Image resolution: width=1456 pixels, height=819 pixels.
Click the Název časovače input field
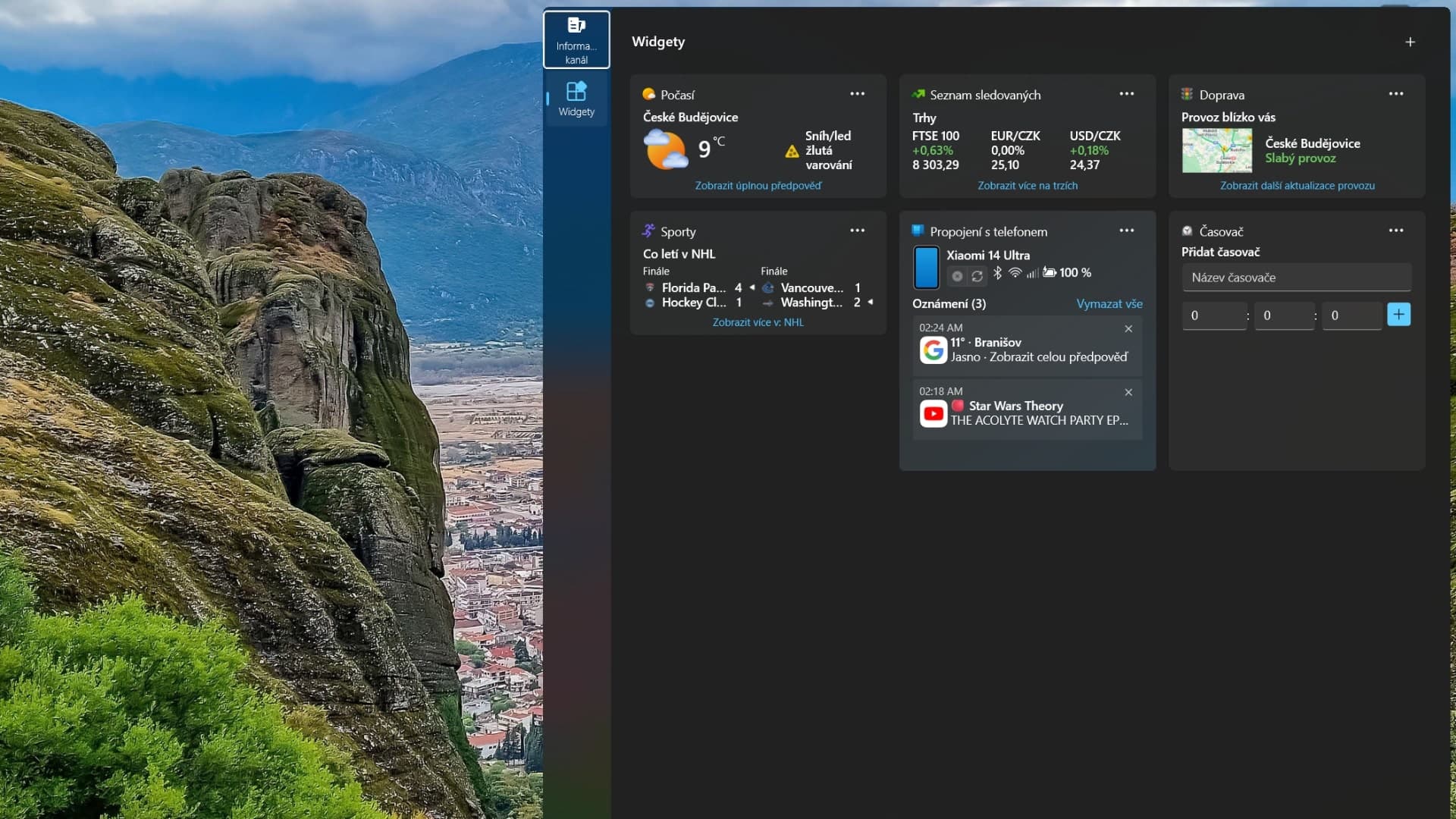point(1296,278)
